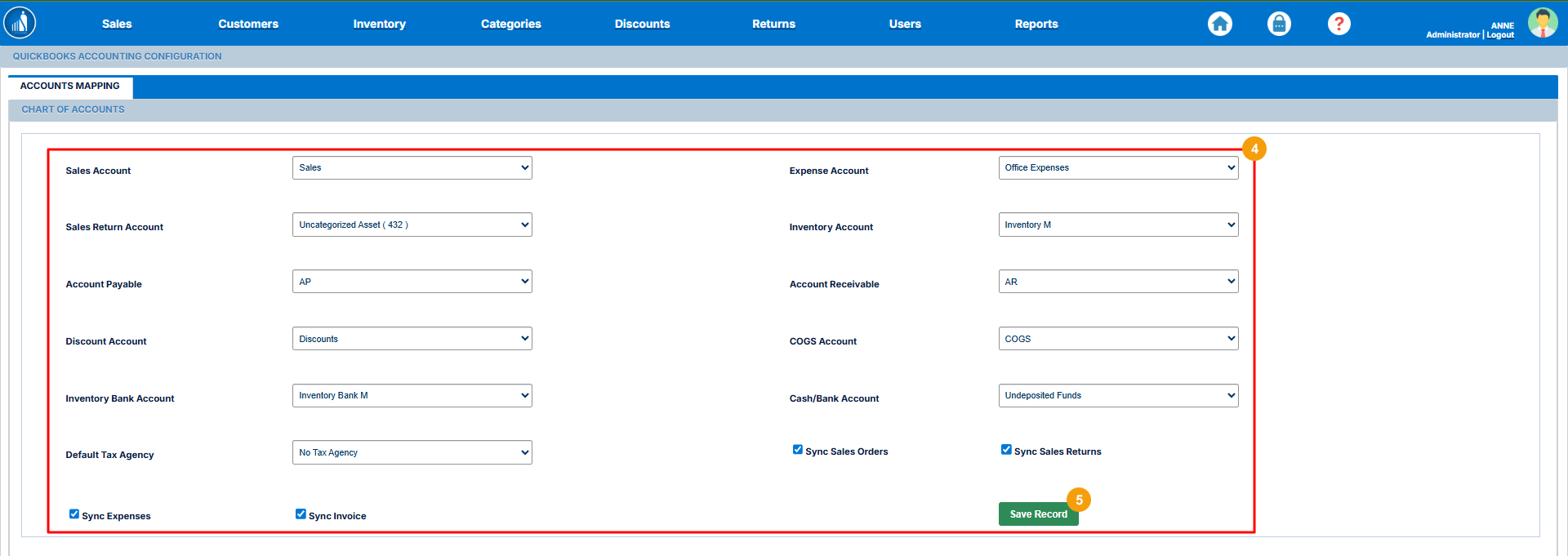
Task: Click the Save Record button
Action: click(1037, 514)
